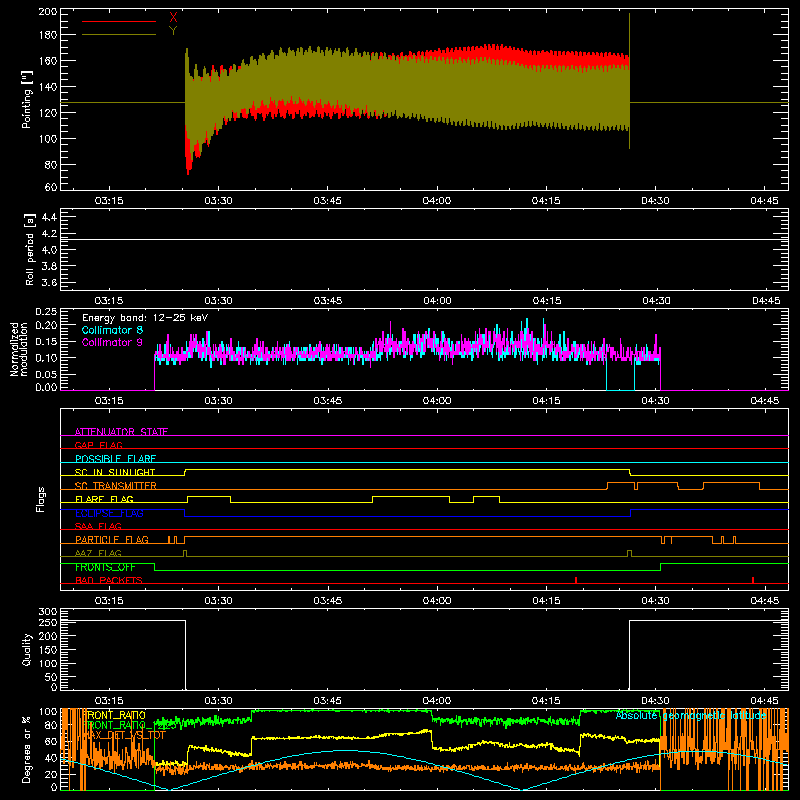Screen dimensions: 800x800
Task: Click the green FRONT_RATIO_1225 legend label
Action: point(129,725)
